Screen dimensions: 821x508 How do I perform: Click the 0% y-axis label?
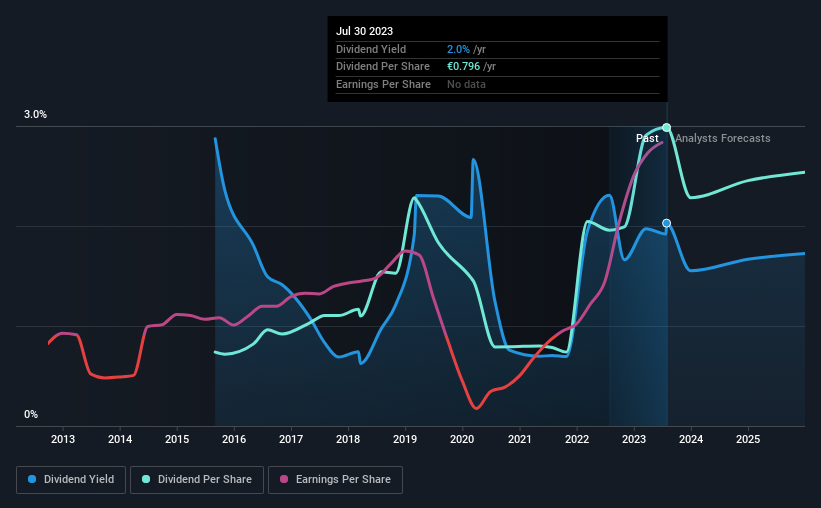click(x=31, y=414)
